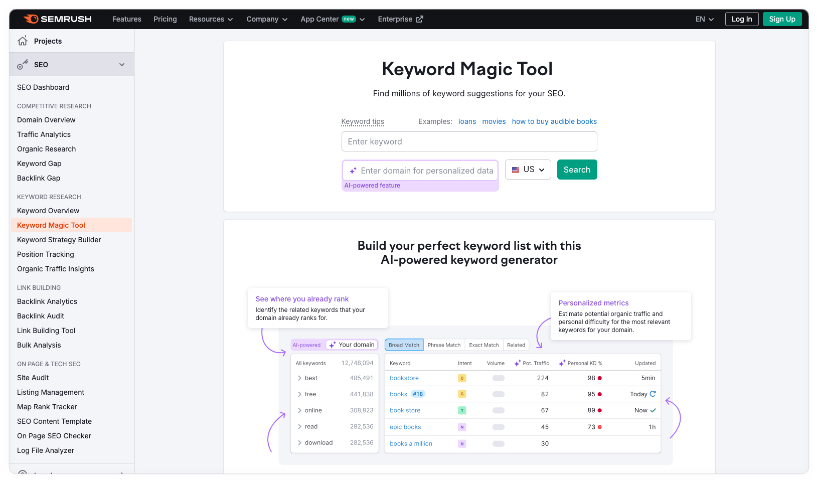
Task: Open the US country database dropdown
Action: pyautogui.click(x=528, y=170)
